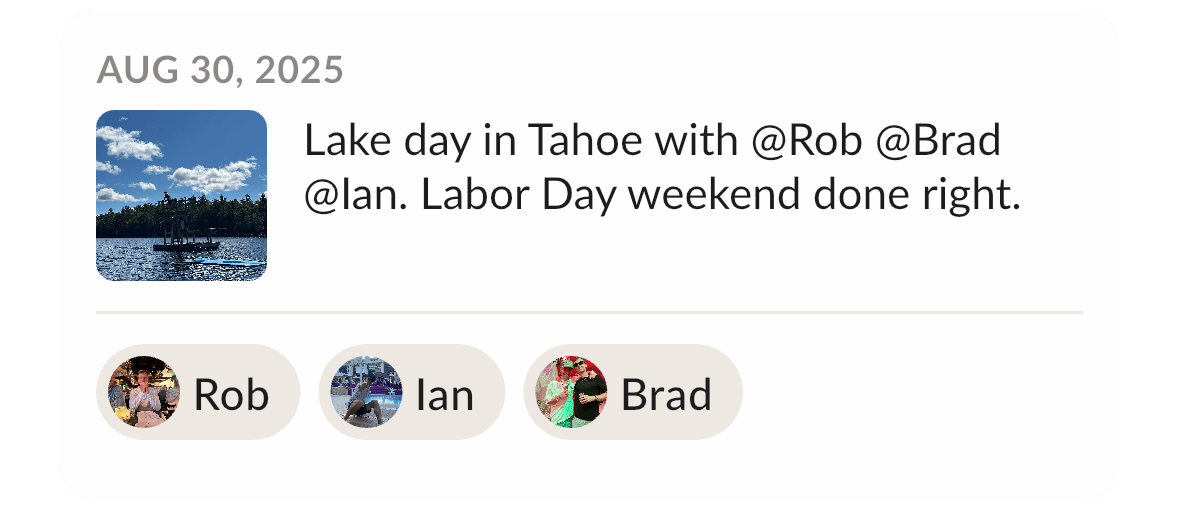Click the divider line above the tagged people

589,312
